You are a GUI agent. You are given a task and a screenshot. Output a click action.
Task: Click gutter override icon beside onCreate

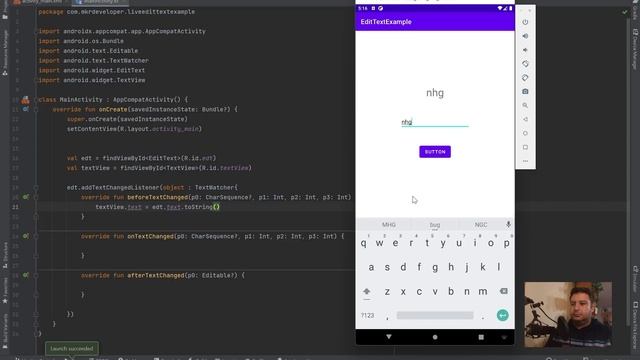click(25, 109)
